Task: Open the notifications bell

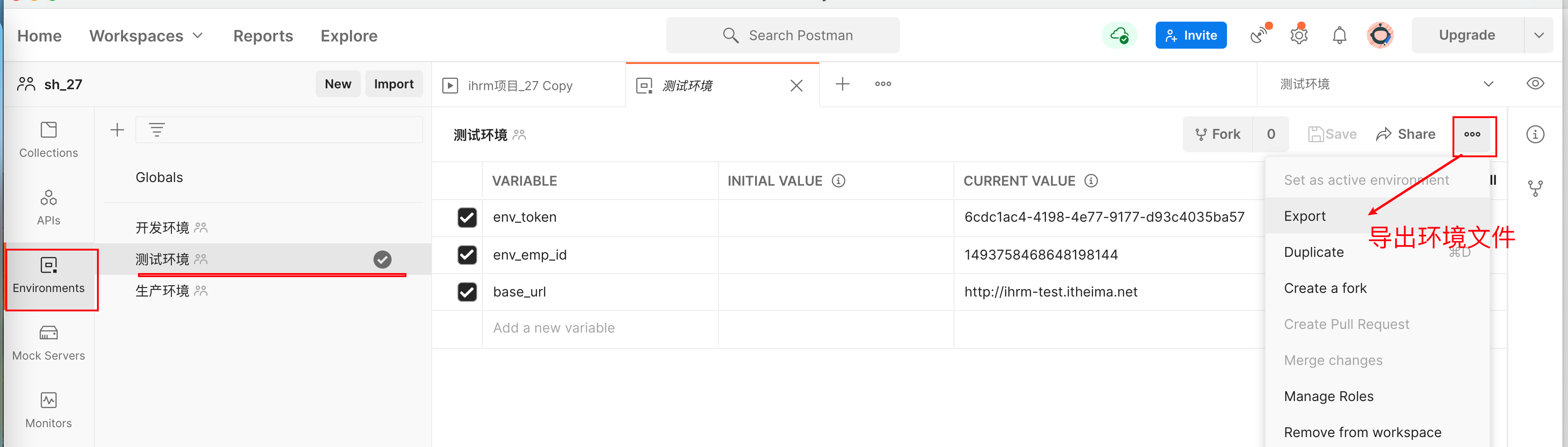Action: tap(1339, 35)
